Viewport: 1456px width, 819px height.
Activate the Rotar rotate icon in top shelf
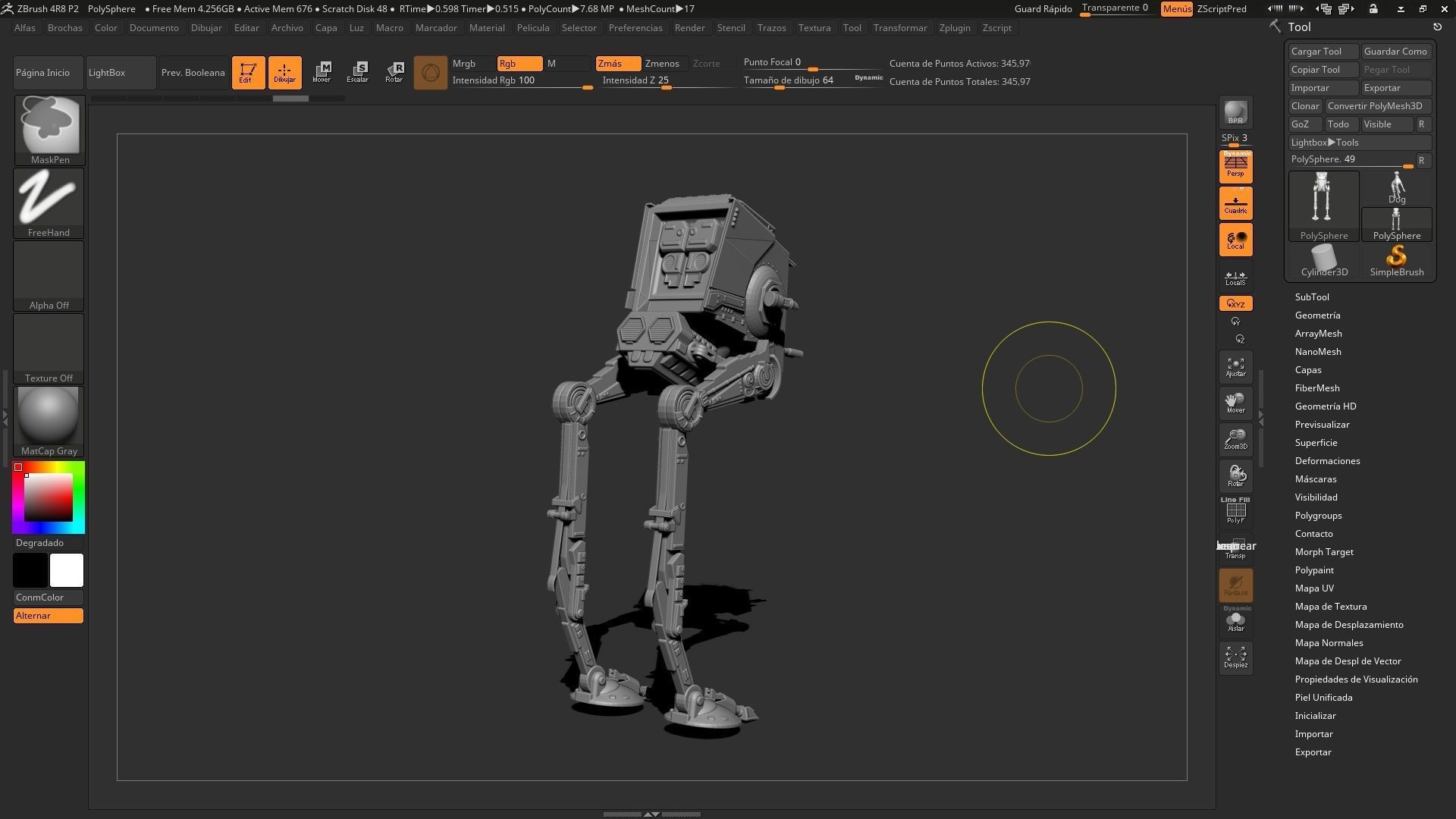(394, 73)
